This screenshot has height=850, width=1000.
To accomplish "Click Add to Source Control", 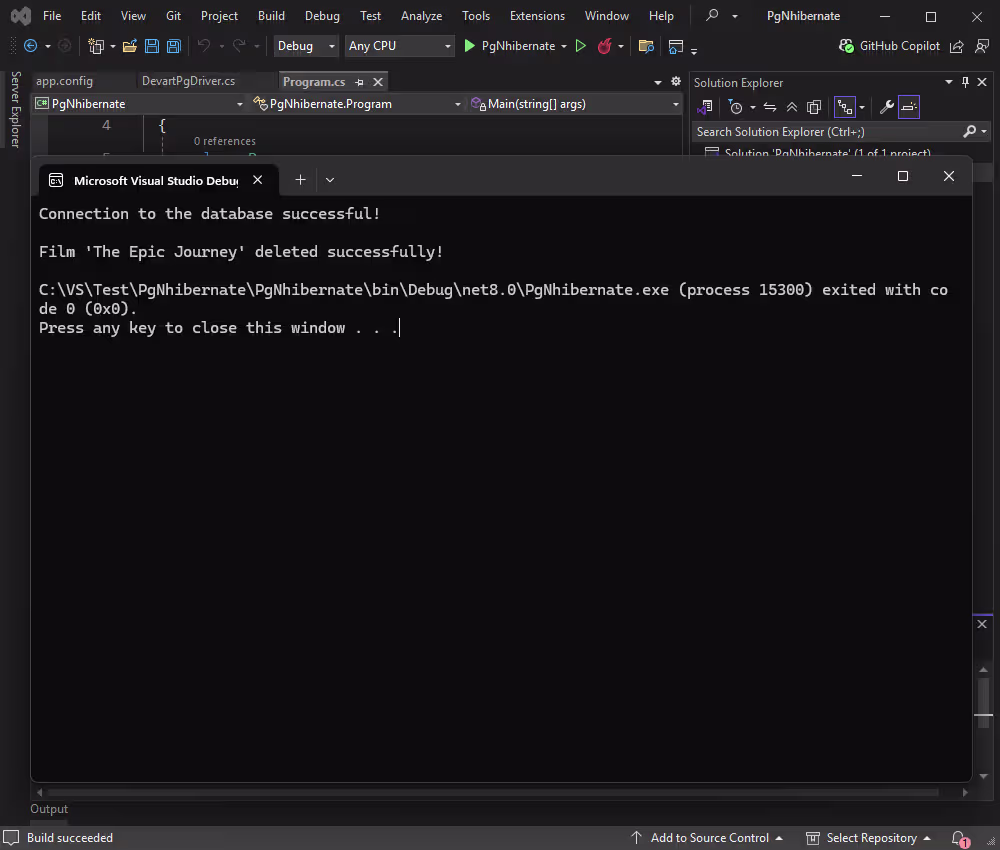I will coord(708,838).
